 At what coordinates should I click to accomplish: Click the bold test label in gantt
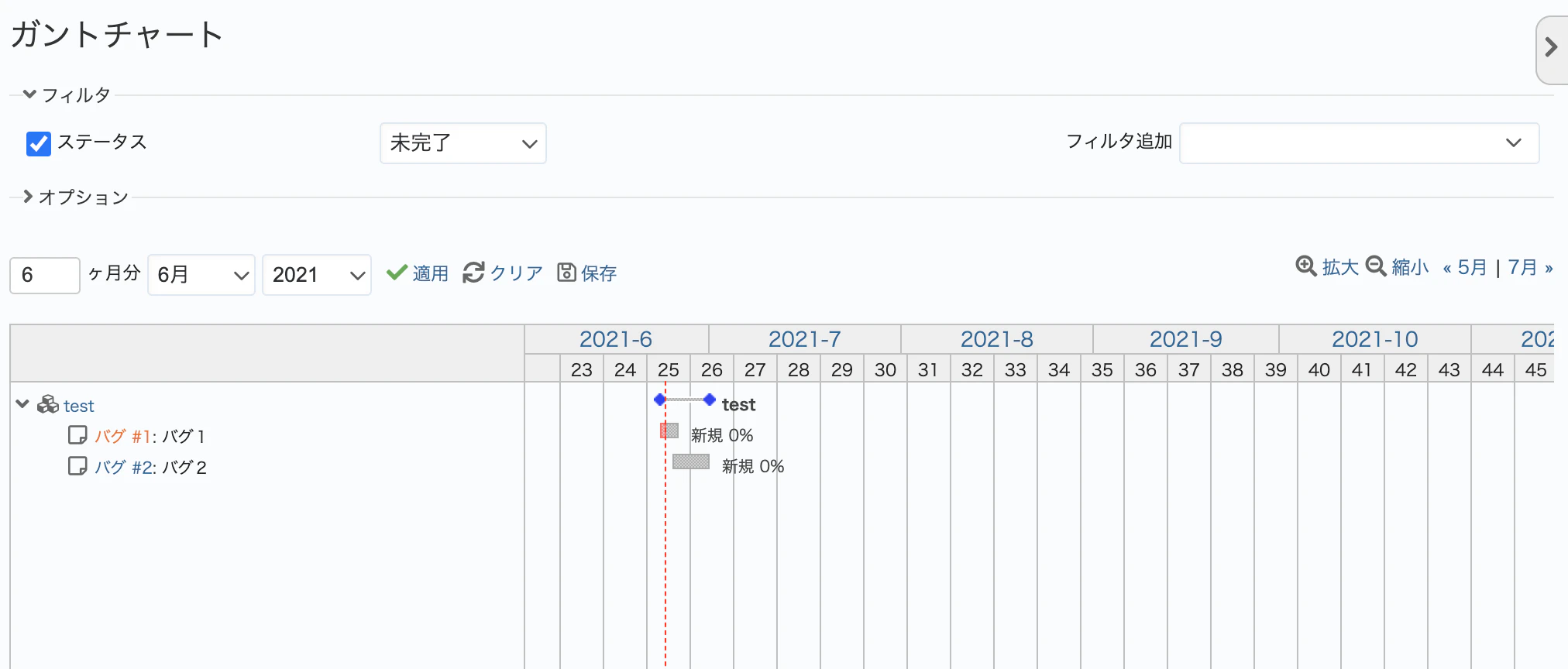coord(738,404)
